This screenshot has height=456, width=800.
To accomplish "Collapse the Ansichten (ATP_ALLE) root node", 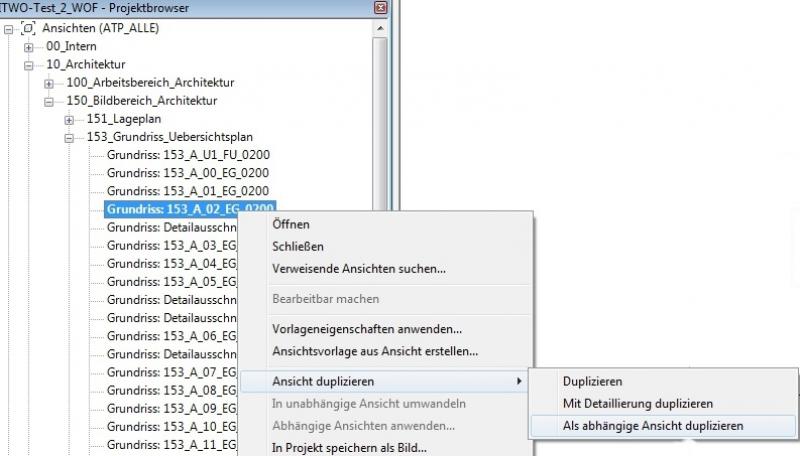I will coord(9,28).
